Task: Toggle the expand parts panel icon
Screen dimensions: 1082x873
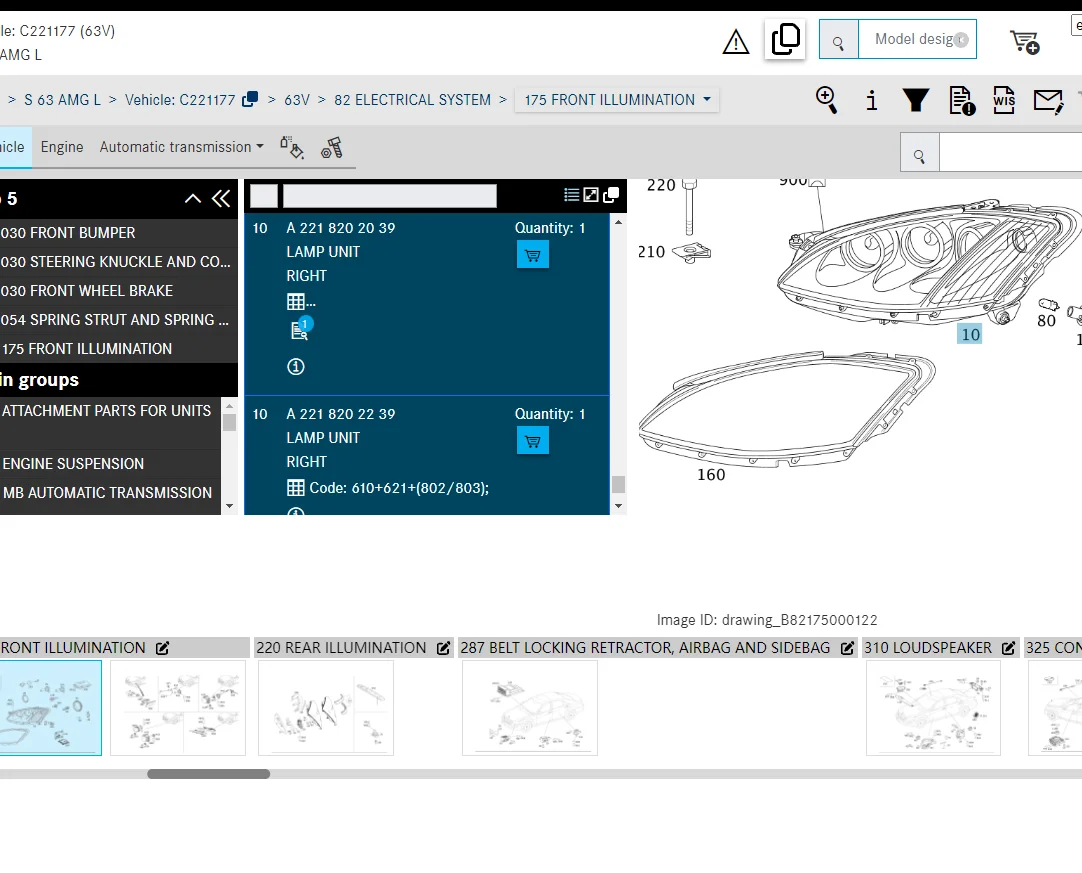Action: 591,195
